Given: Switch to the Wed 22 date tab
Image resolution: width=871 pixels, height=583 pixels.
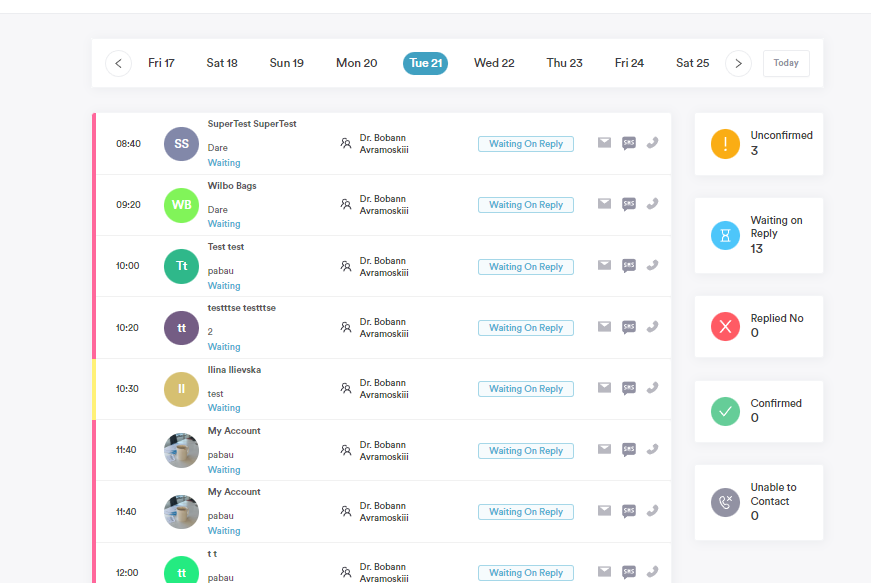Looking at the screenshot, I should [x=494, y=63].
